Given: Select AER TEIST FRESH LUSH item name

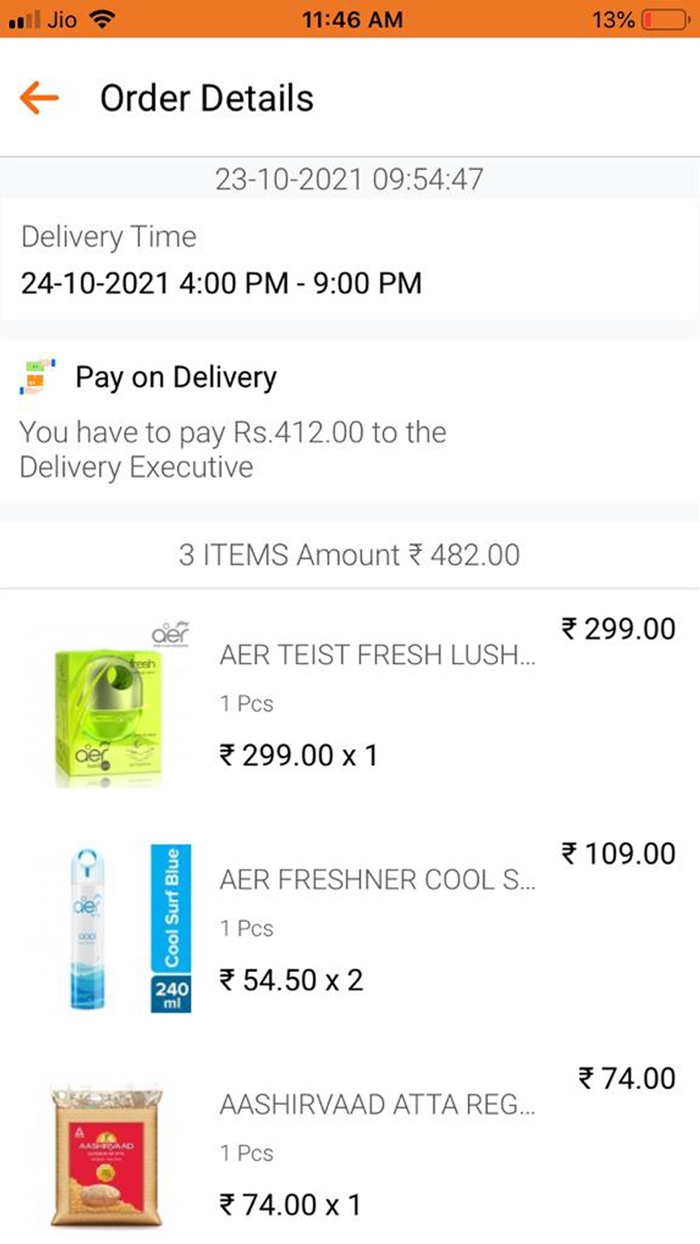Looking at the screenshot, I should tap(379, 654).
